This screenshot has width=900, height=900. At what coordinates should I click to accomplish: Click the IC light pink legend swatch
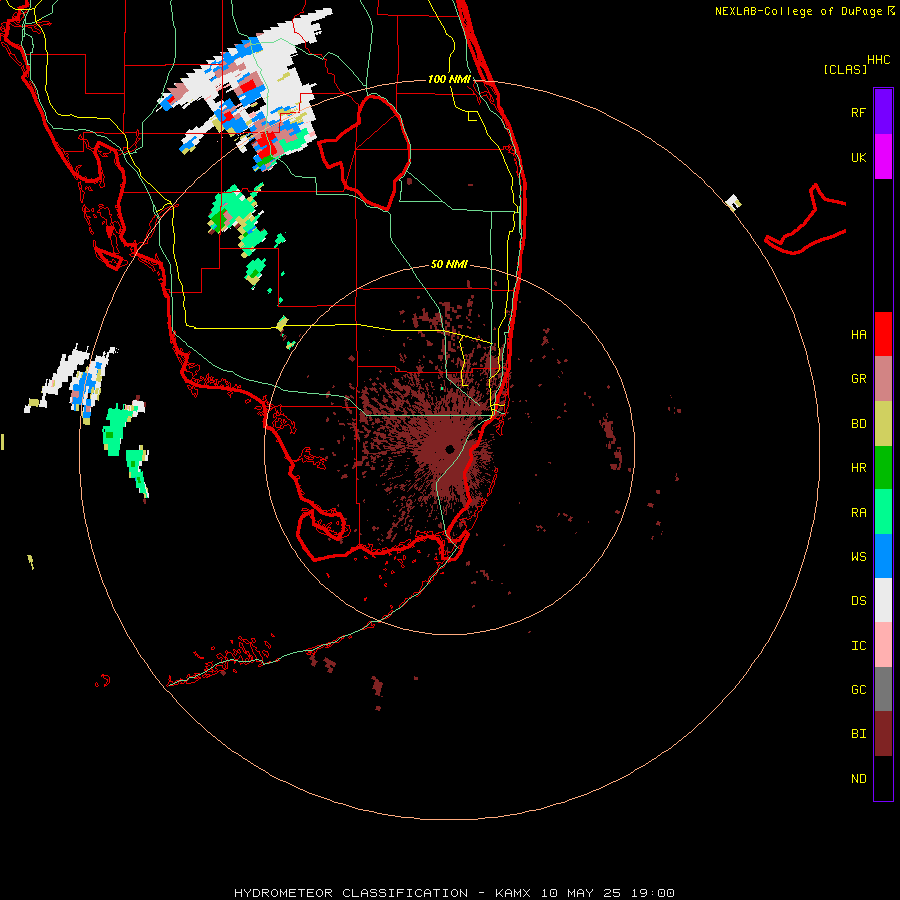tap(883, 645)
